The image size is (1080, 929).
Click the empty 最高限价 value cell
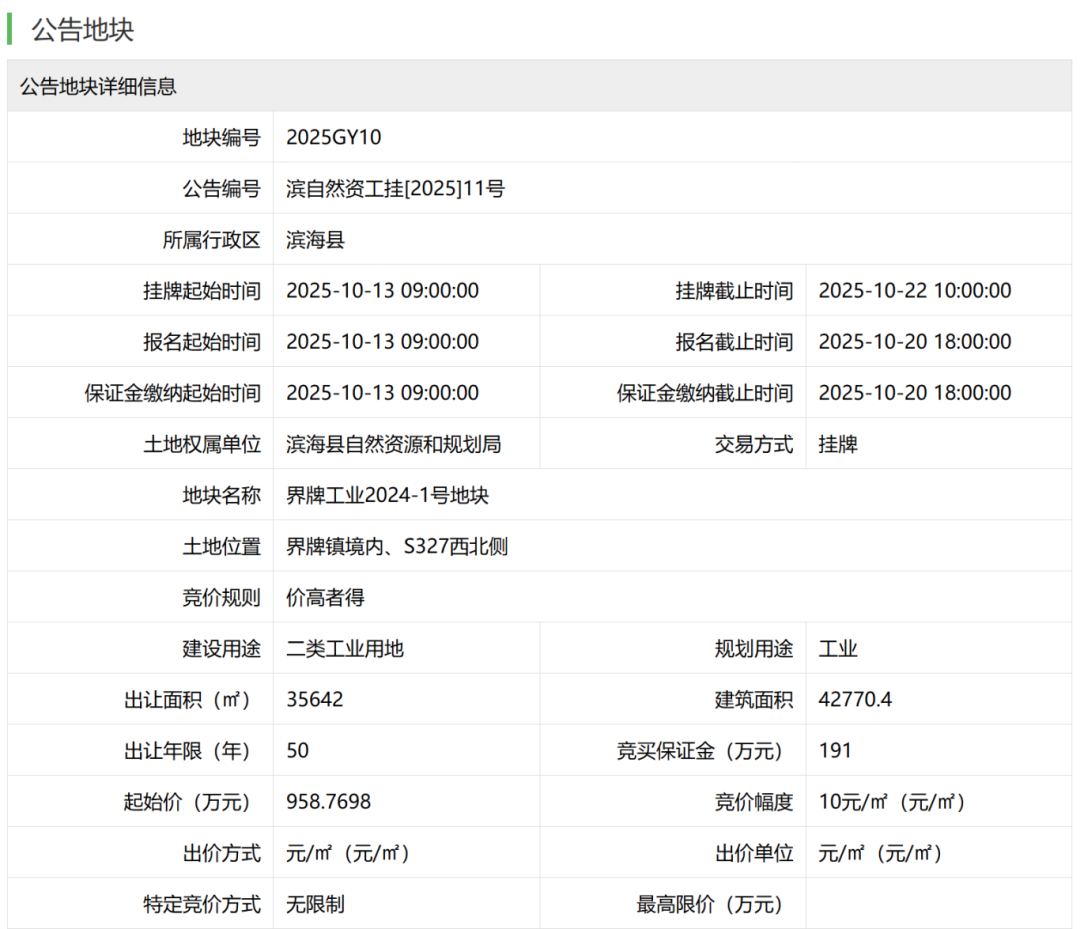click(x=940, y=904)
